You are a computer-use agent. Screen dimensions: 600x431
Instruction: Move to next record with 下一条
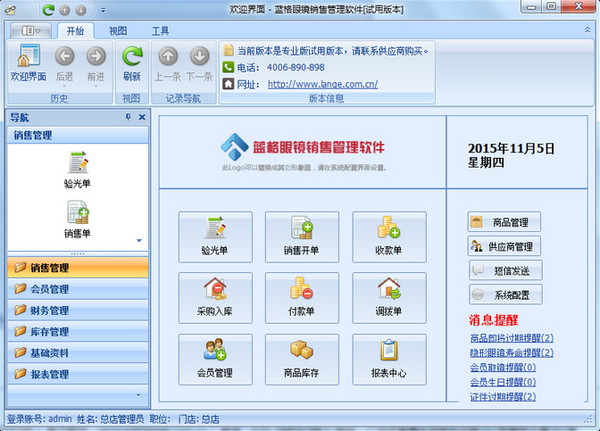[x=199, y=63]
